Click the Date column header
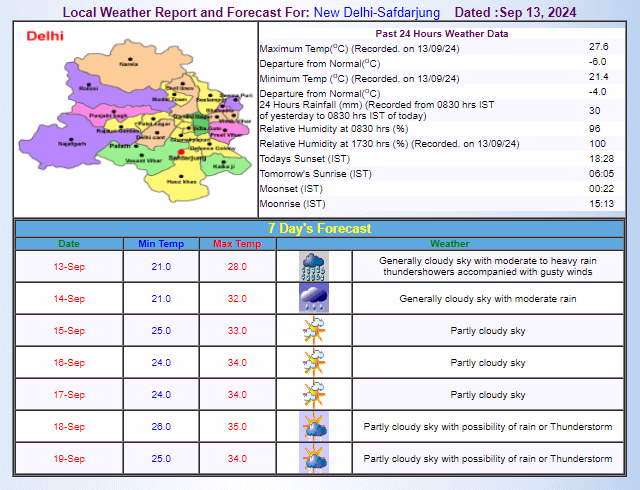Screen dimensions: 640x490 tap(69, 244)
